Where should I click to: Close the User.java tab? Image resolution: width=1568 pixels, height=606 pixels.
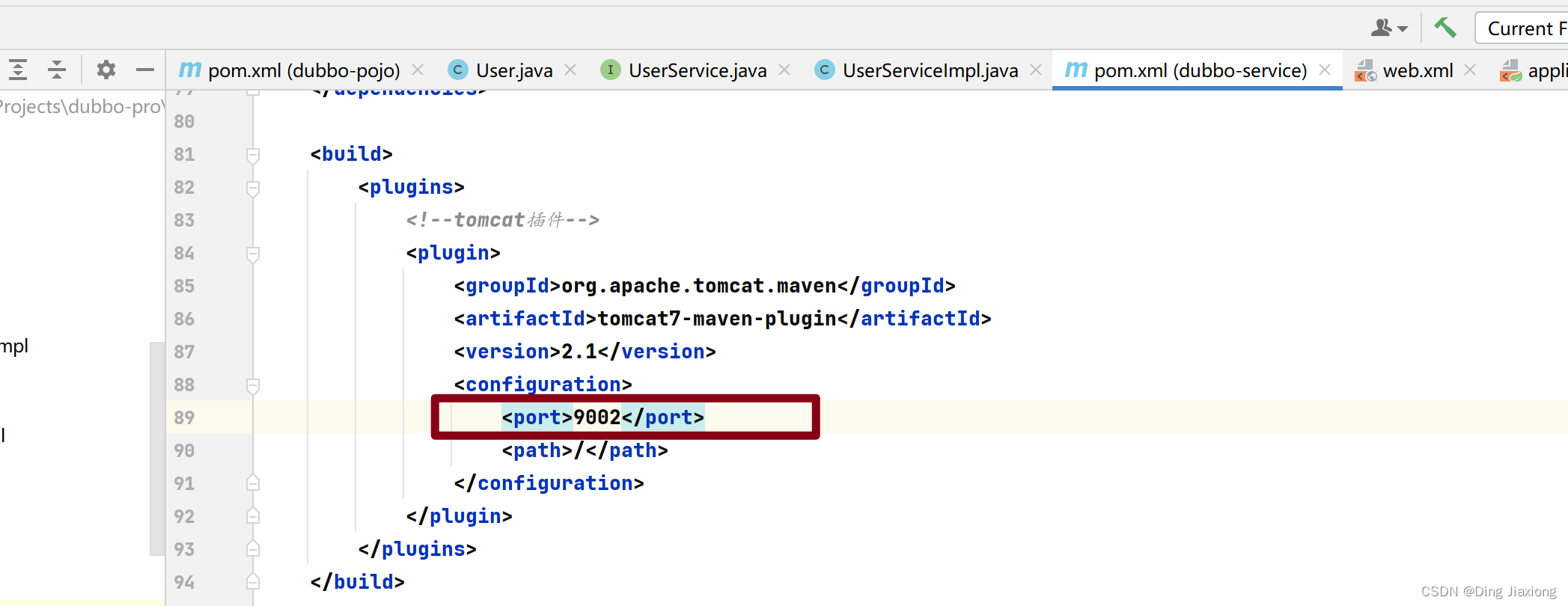pyautogui.click(x=570, y=70)
